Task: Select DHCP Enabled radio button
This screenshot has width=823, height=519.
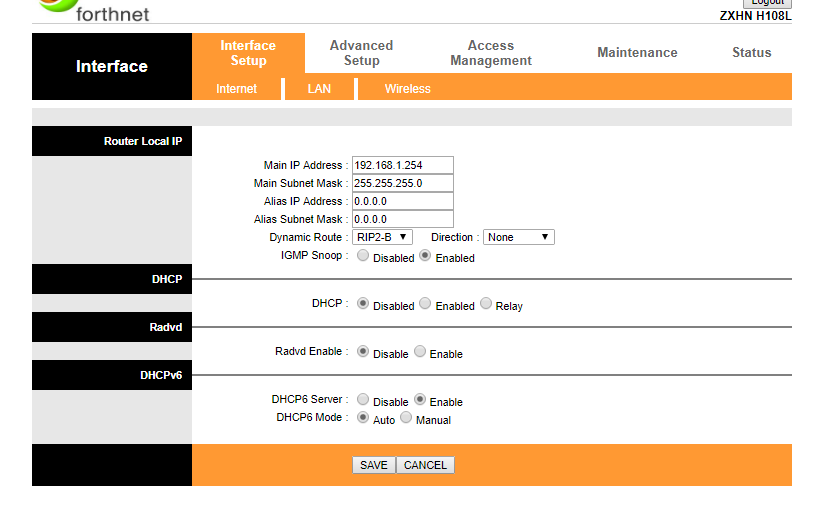Action: (x=425, y=303)
